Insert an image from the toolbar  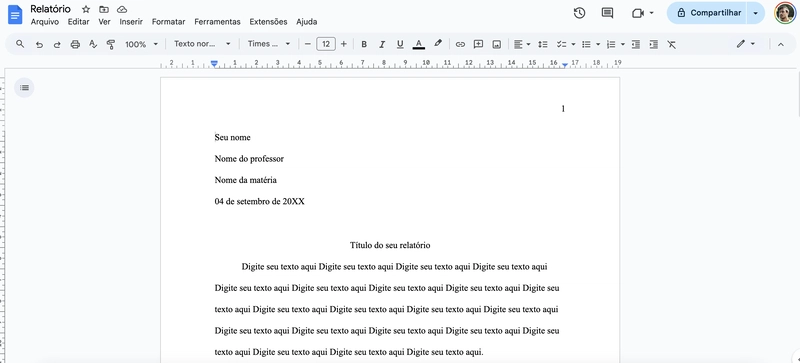(496, 44)
